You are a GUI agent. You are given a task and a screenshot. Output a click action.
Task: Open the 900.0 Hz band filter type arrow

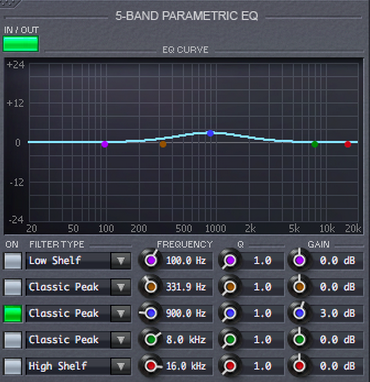tap(121, 313)
